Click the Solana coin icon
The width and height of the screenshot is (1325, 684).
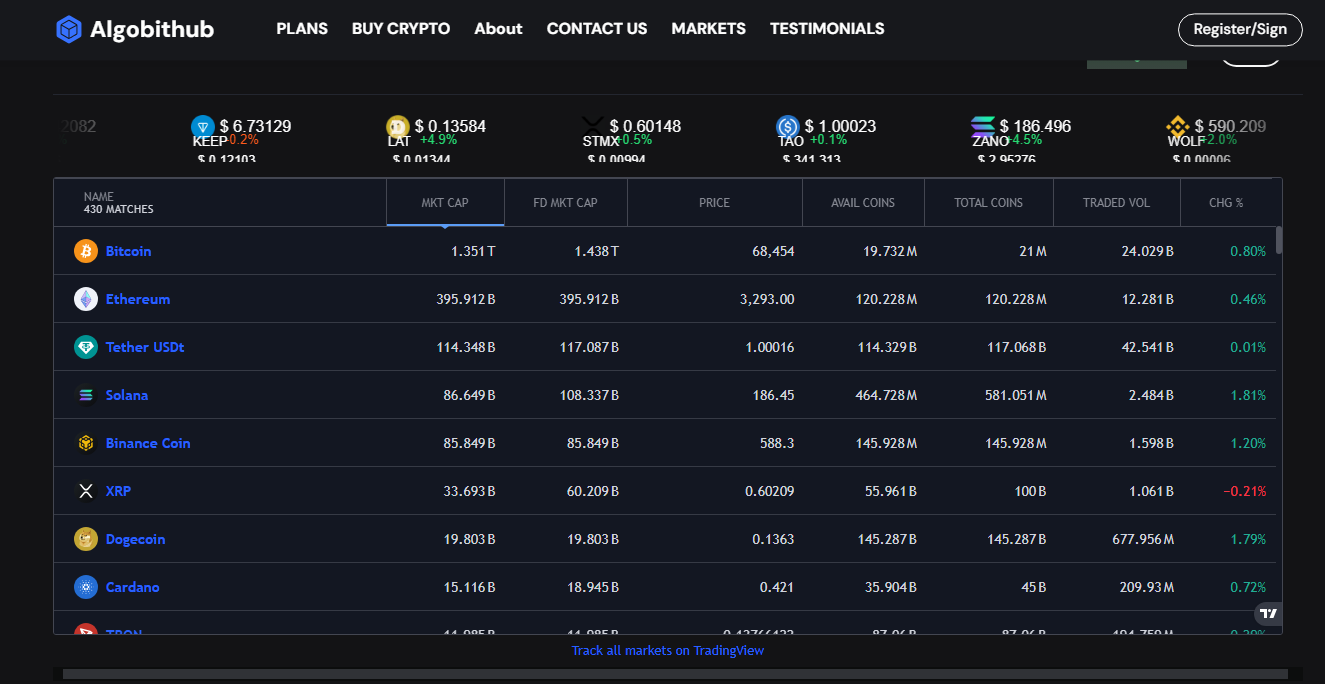click(x=86, y=395)
